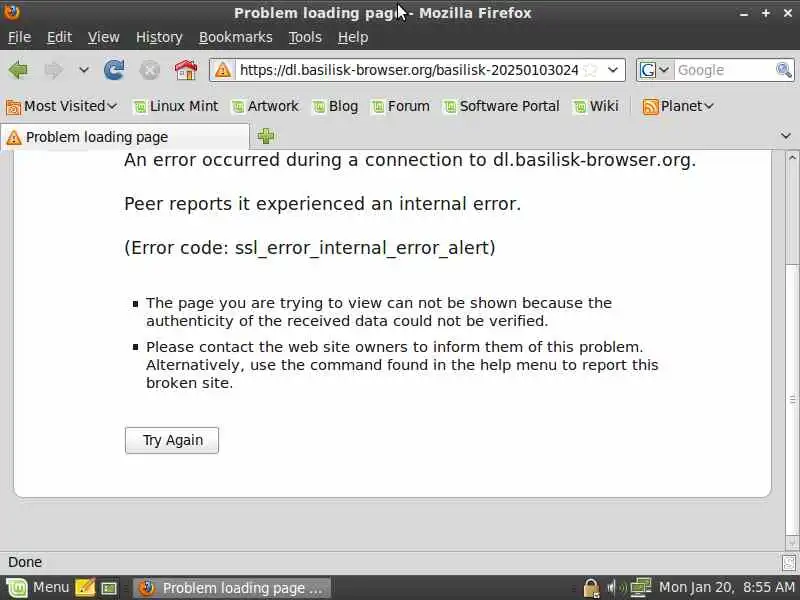Open the Software Portal bookmark
Image resolution: width=800 pixels, height=600 pixels.
pyautogui.click(x=502, y=106)
